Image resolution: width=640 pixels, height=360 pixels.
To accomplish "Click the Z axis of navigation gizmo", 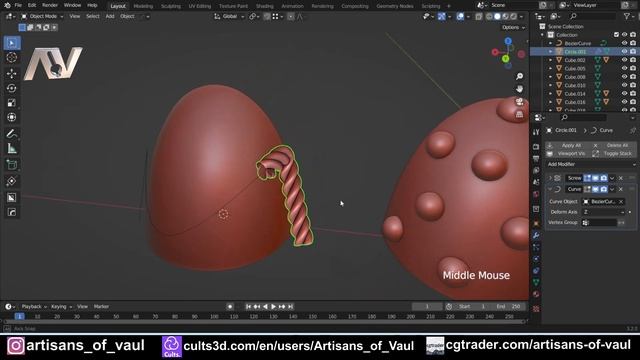I will (508, 41).
